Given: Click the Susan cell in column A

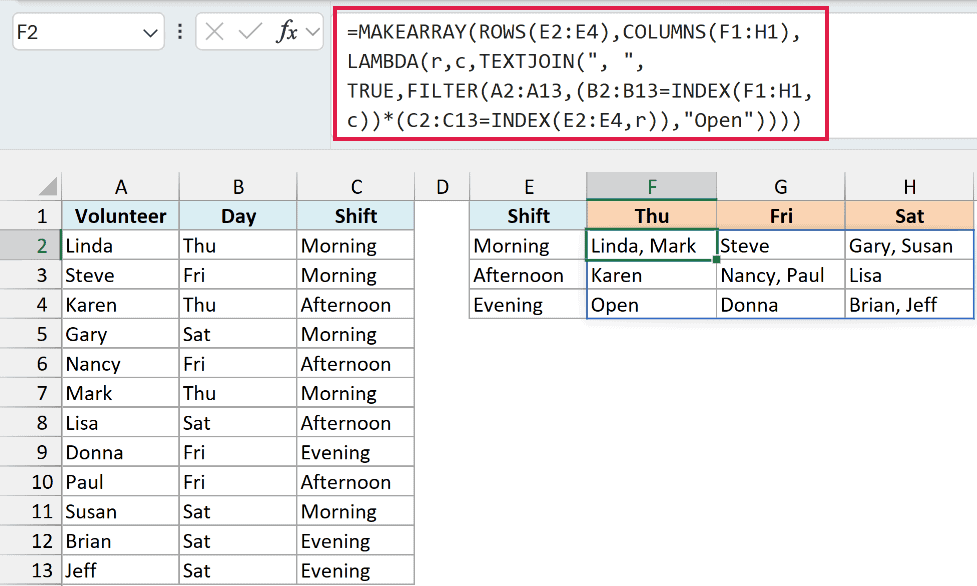Looking at the screenshot, I should pos(120,511).
